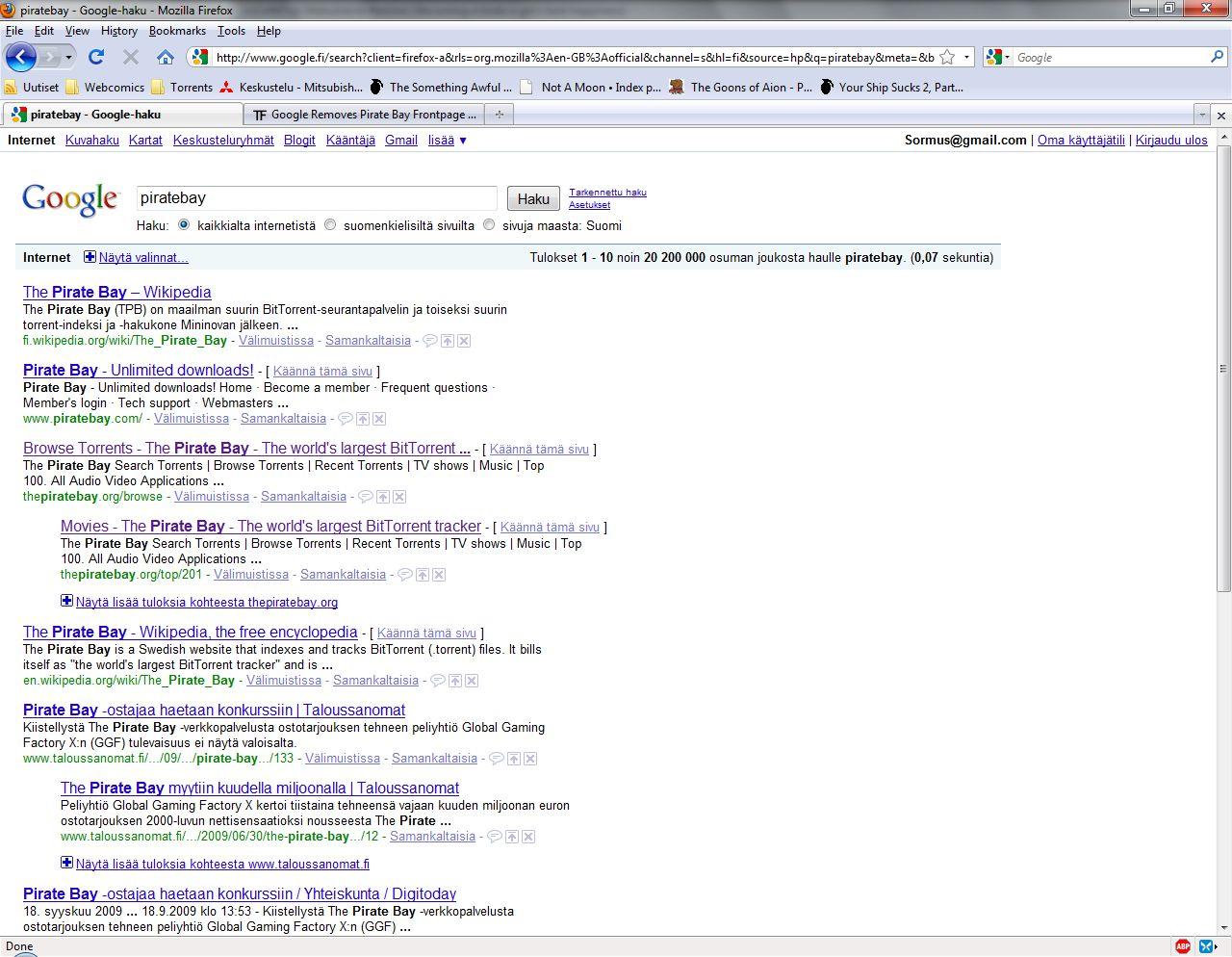Bookmark this page with the star icon
The image size is (1232, 957).
click(x=947, y=57)
